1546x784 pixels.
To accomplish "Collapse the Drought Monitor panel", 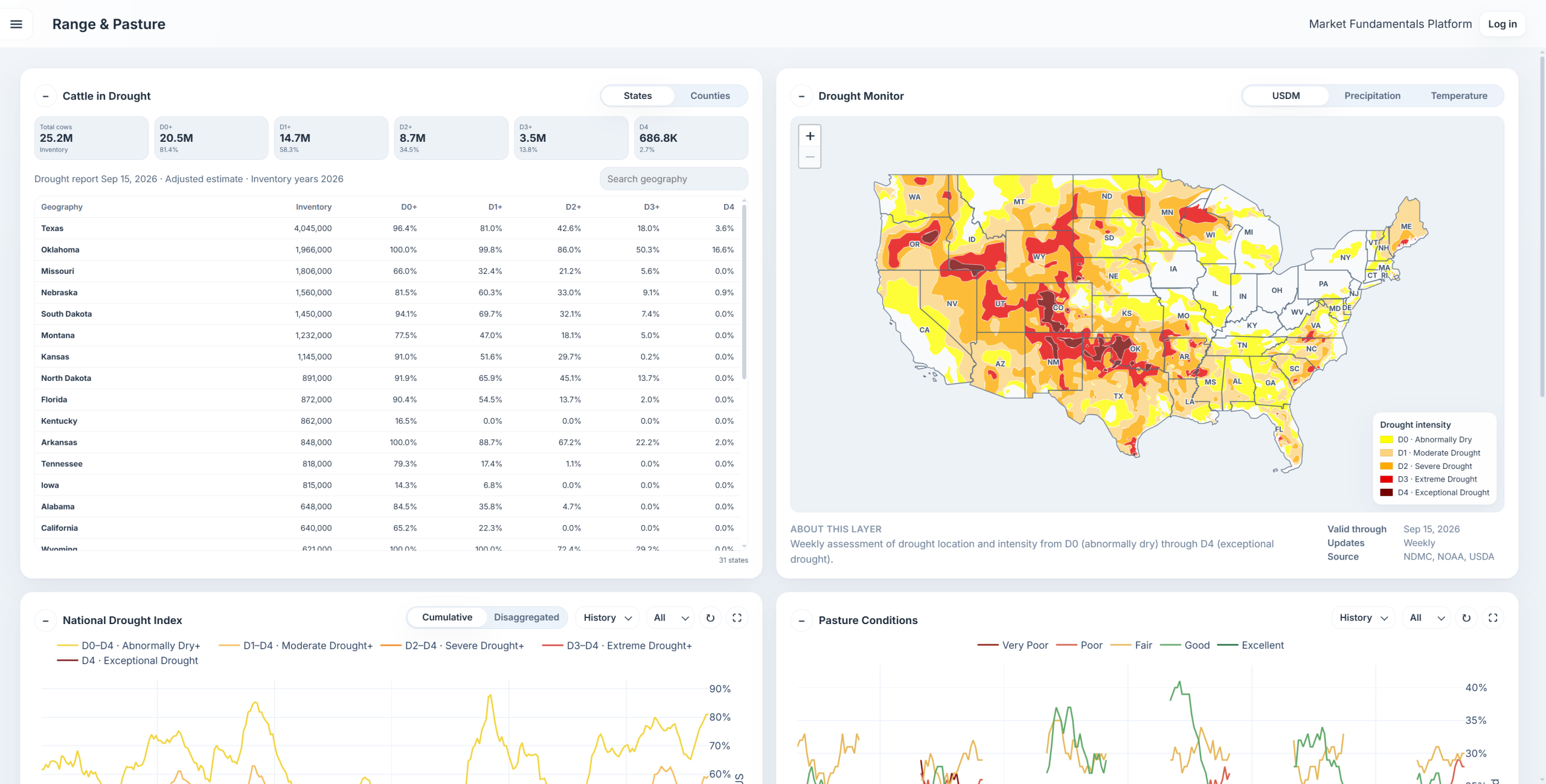I will (801, 97).
